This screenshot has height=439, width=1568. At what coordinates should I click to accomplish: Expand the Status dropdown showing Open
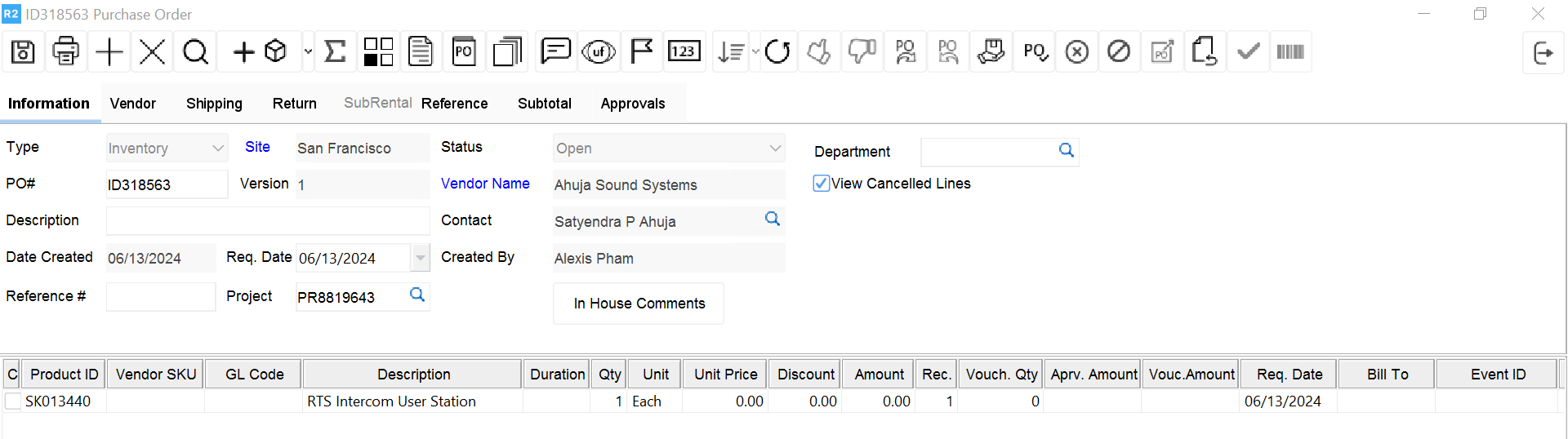click(x=774, y=149)
